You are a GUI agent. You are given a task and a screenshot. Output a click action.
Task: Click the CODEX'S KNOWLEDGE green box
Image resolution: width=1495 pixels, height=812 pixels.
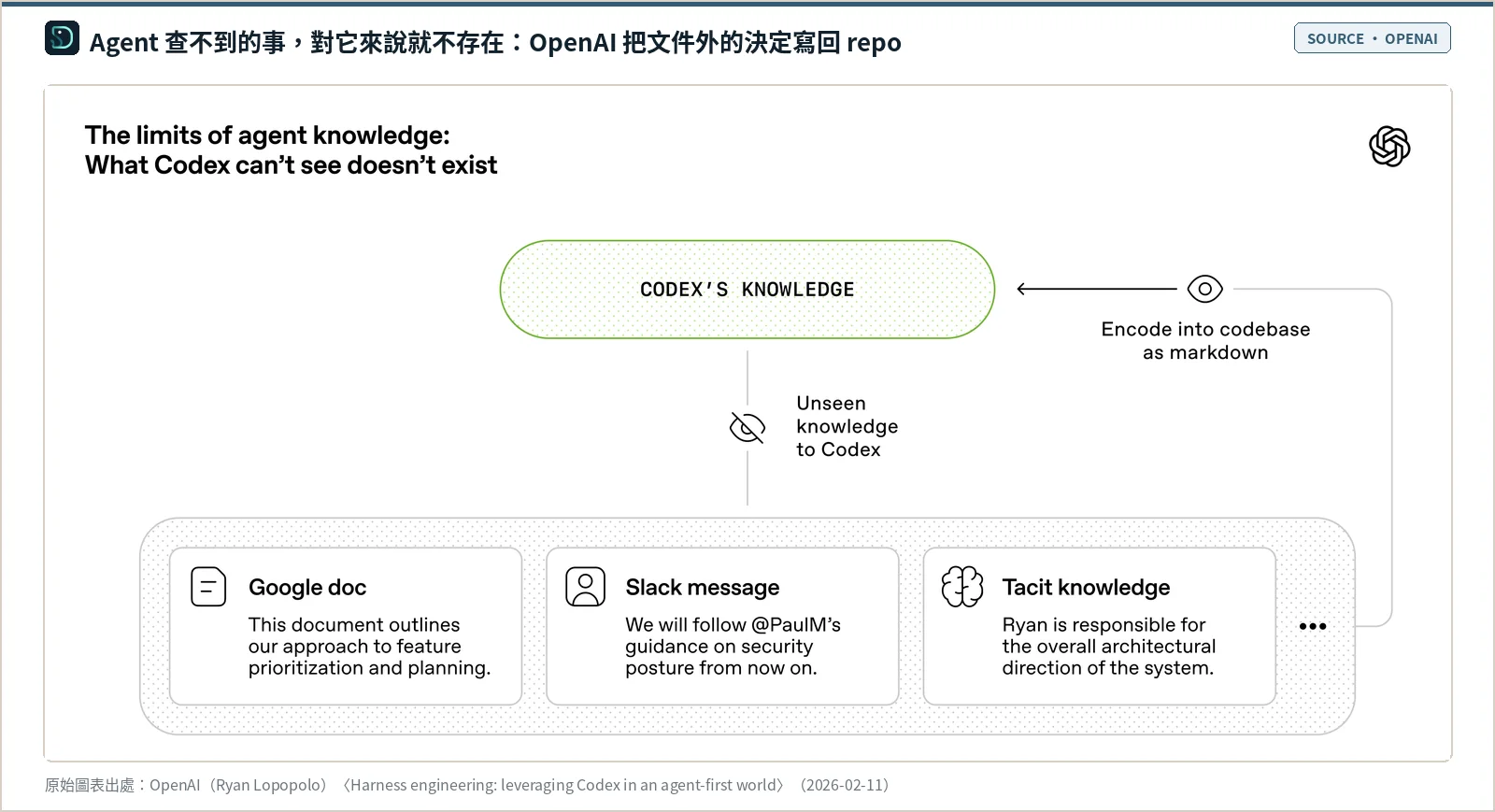747,290
